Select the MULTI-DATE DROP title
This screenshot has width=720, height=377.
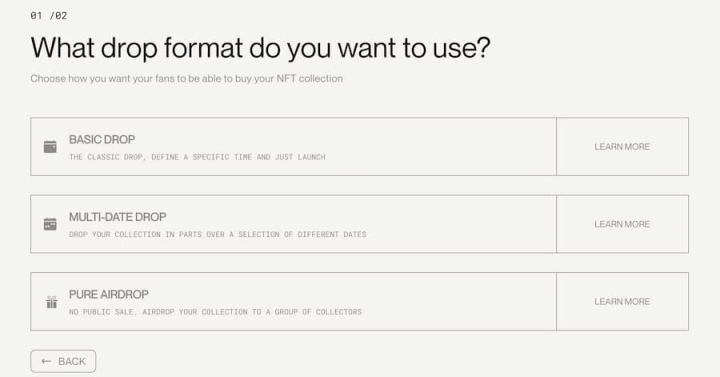point(118,217)
